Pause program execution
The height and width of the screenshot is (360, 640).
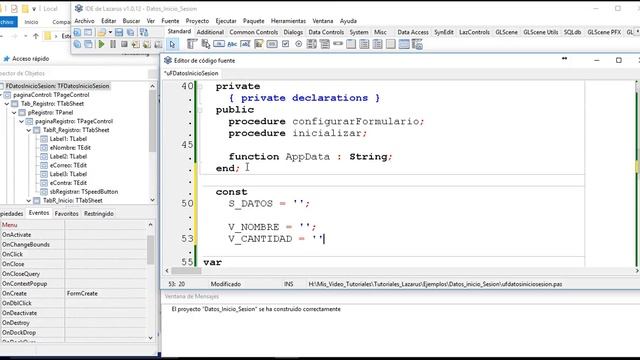tap(113, 44)
